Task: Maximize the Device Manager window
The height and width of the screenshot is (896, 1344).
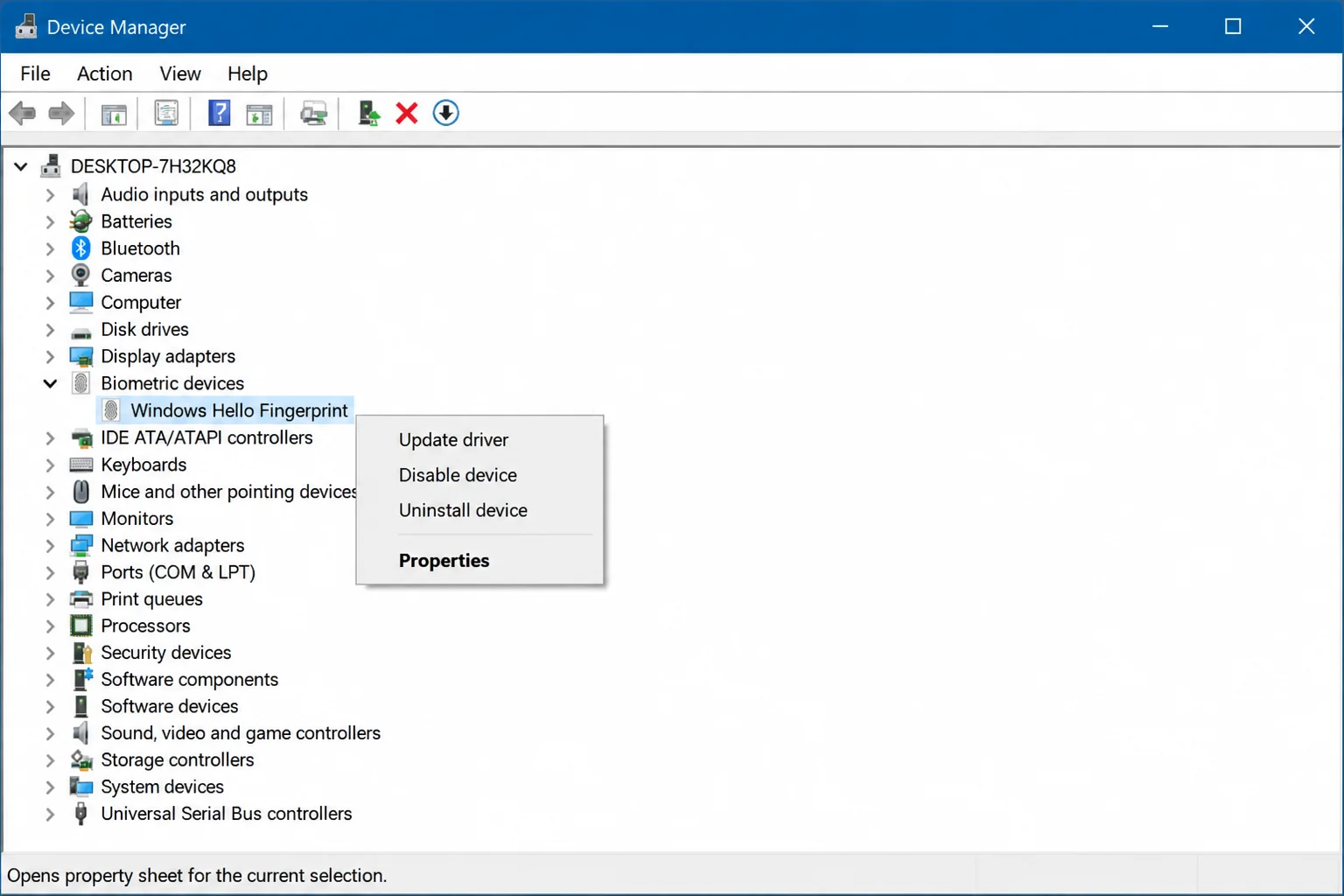Action: click(x=1233, y=26)
